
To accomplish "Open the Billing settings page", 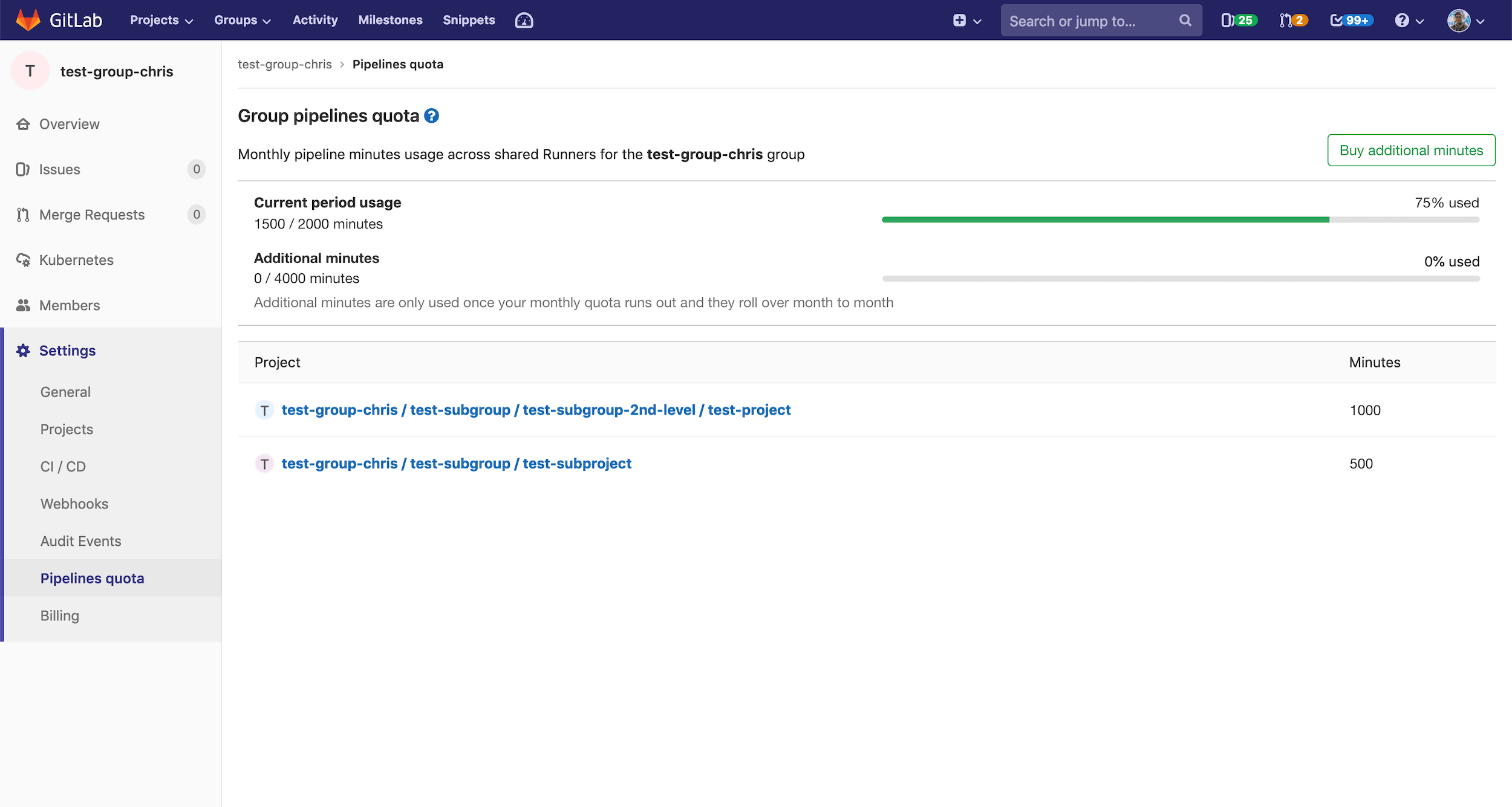I will 59,615.
